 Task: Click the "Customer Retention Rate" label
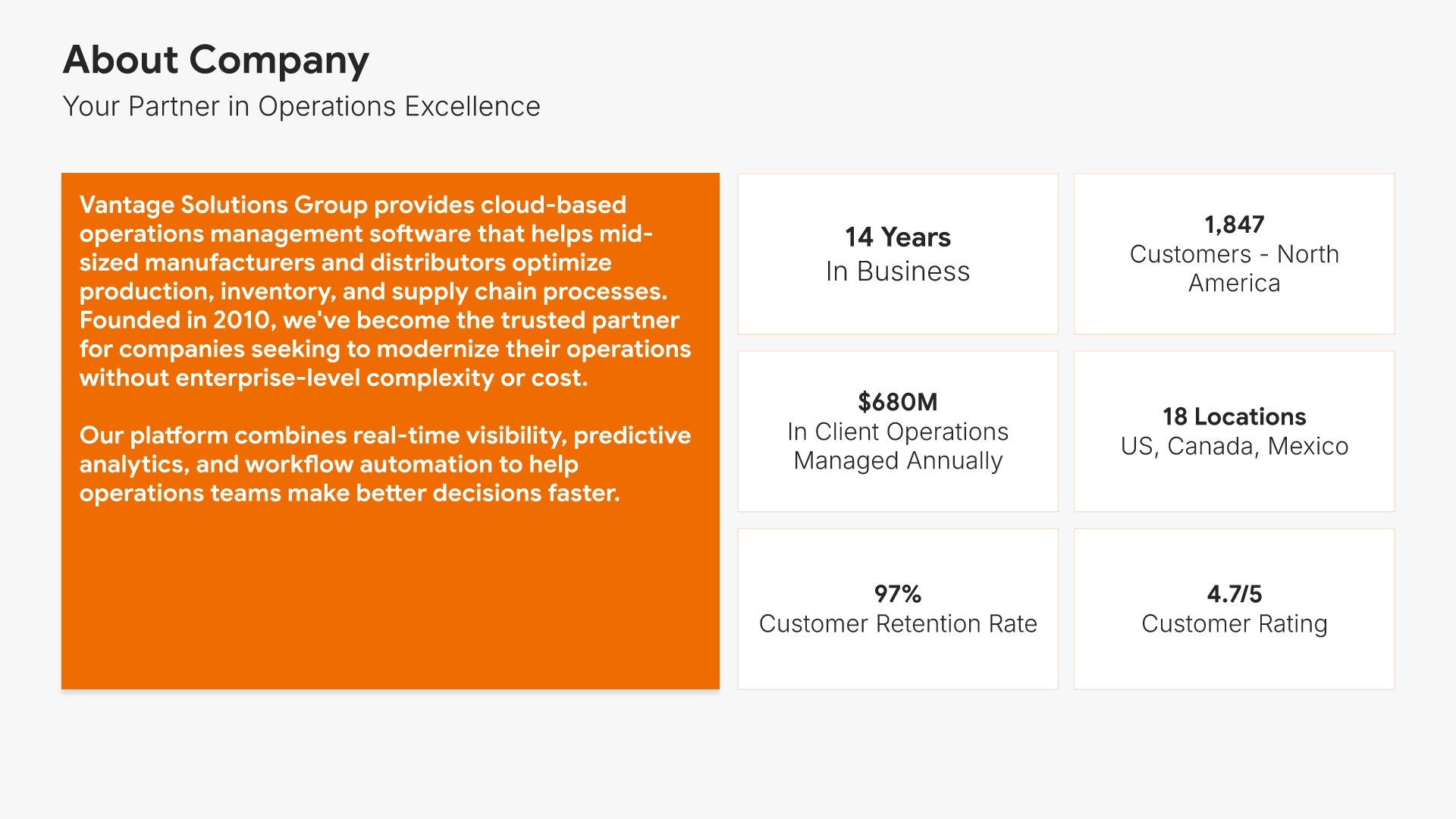(x=897, y=624)
